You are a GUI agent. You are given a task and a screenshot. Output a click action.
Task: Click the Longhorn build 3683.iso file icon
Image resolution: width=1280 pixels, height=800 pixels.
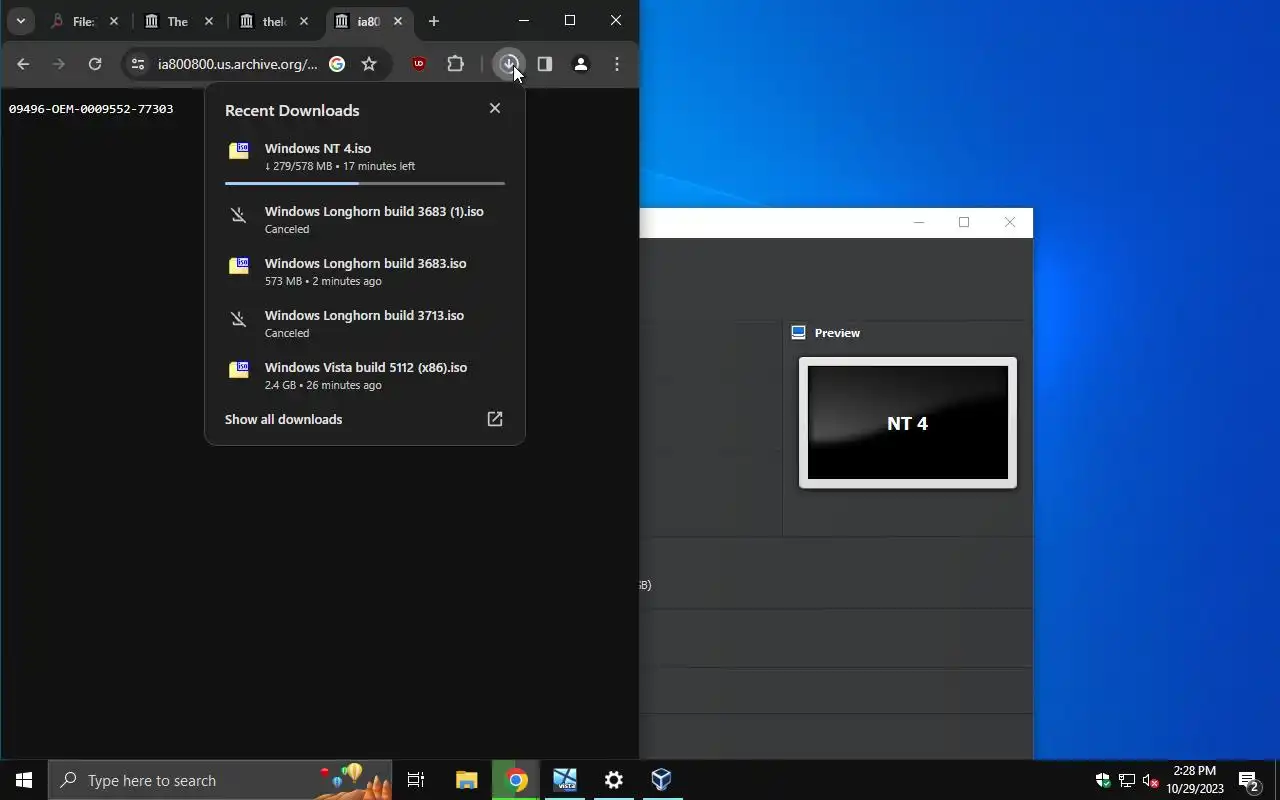[x=239, y=266]
